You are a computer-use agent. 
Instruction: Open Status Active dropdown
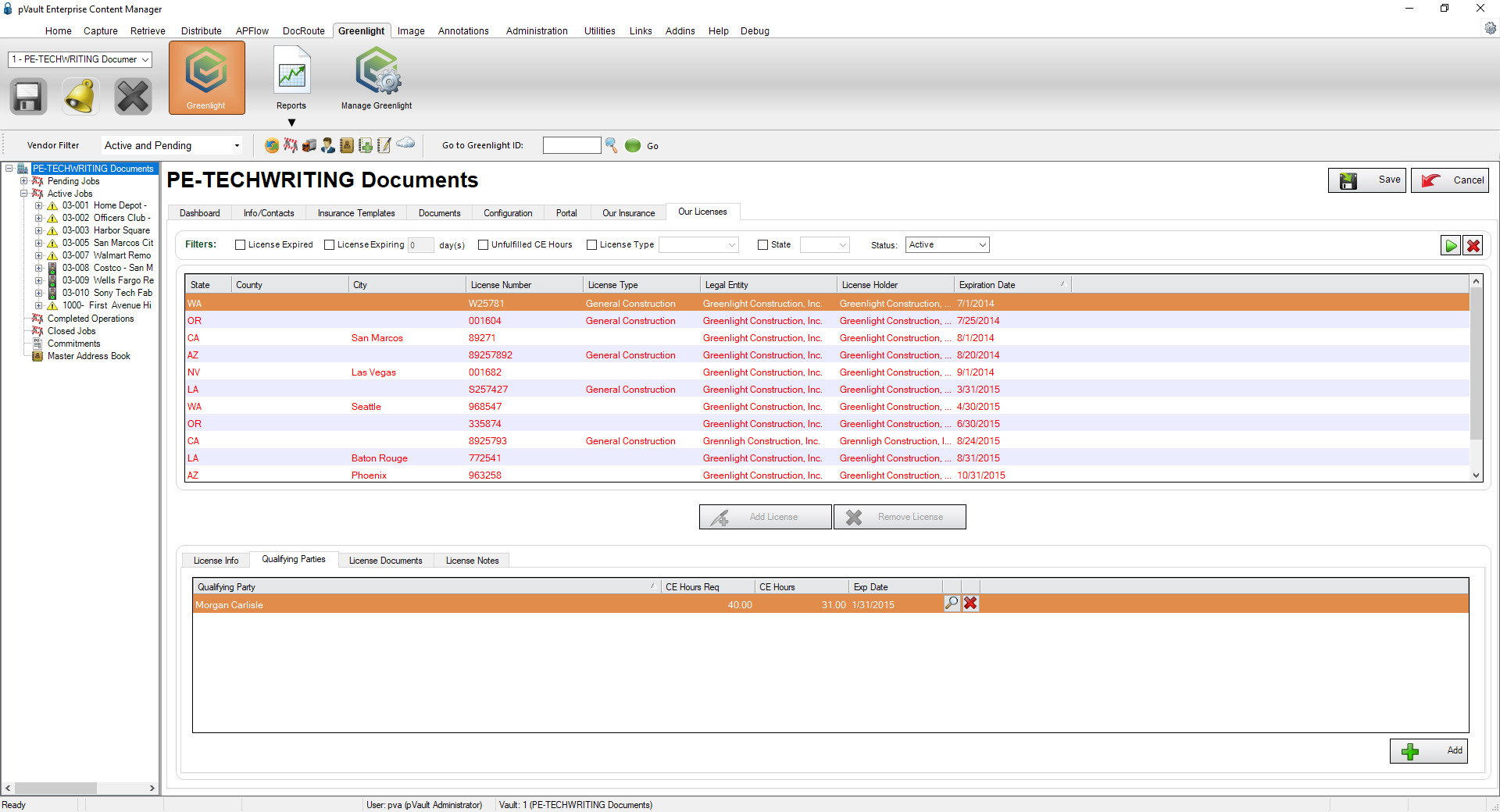[x=948, y=245]
